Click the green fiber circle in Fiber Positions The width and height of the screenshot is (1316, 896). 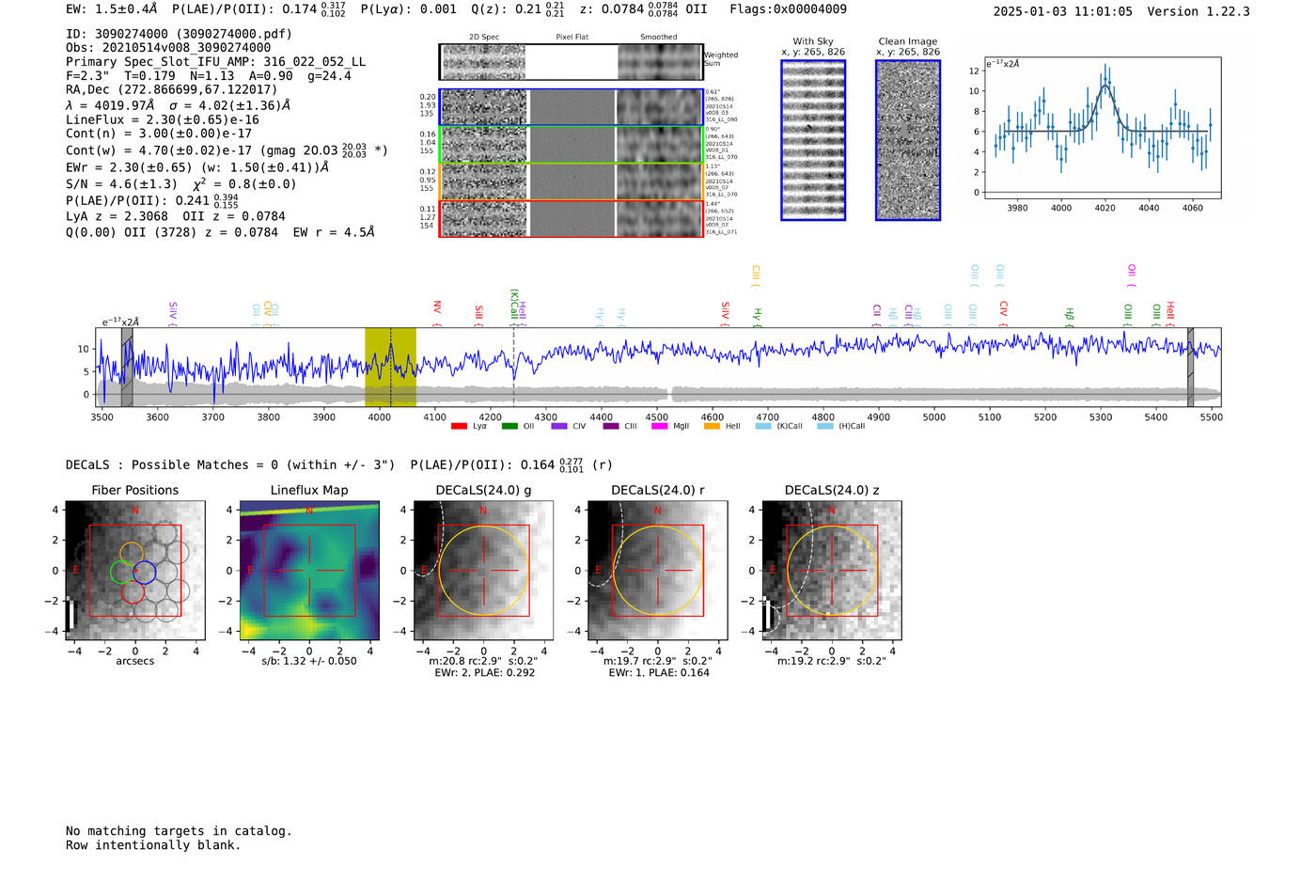point(122,571)
